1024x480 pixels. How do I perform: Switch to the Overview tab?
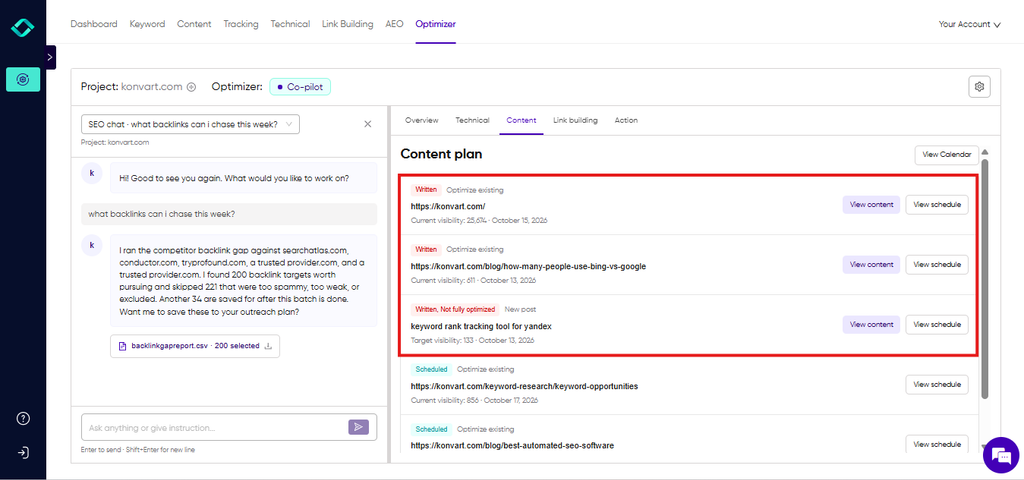coord(422,120)
